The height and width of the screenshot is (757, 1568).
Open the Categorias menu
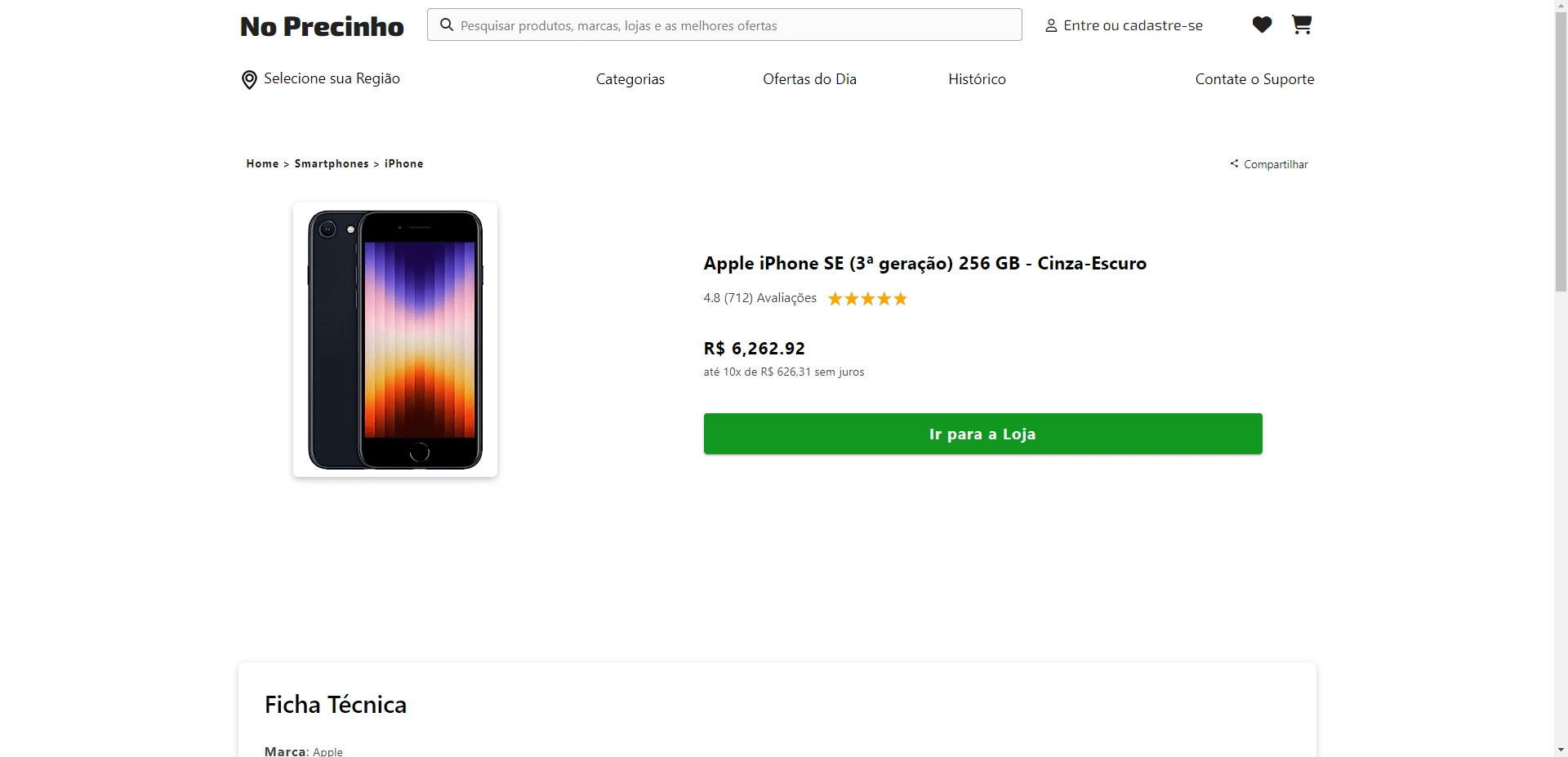coord(630,79)
